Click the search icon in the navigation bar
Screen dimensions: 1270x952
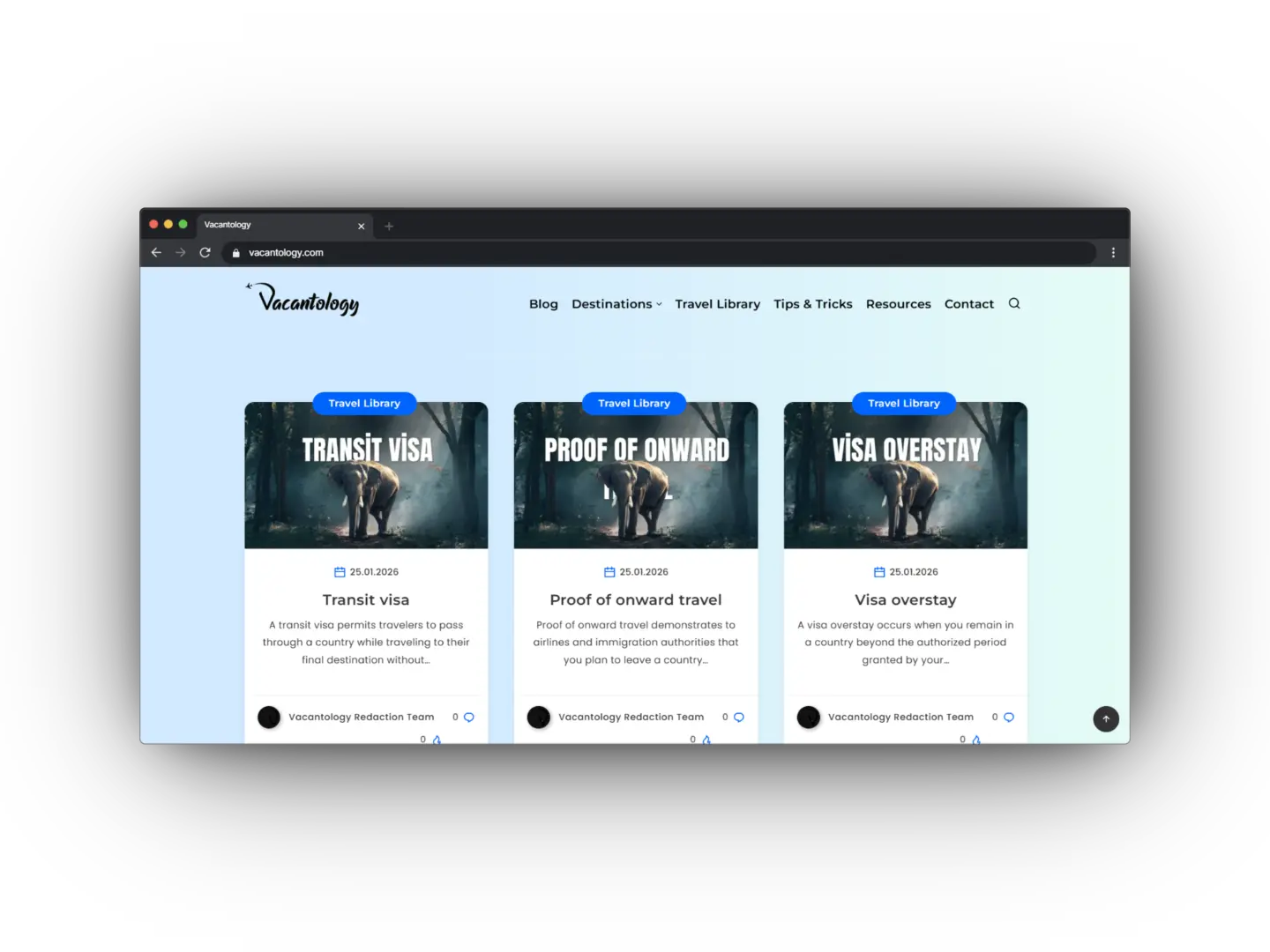tap(1014, 303)
